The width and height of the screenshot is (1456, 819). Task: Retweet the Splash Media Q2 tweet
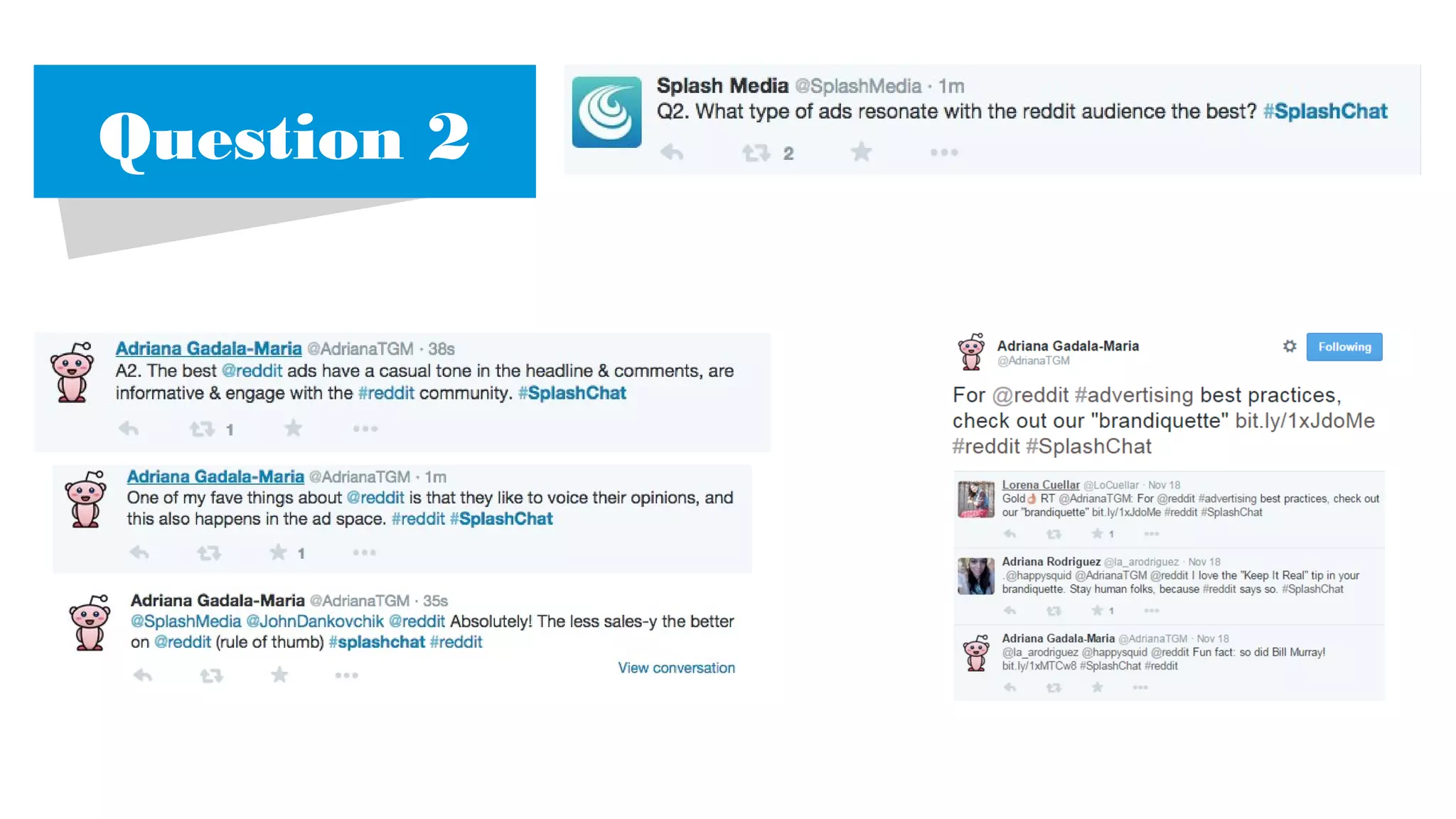pyautogui.click(x=756, y=152)
